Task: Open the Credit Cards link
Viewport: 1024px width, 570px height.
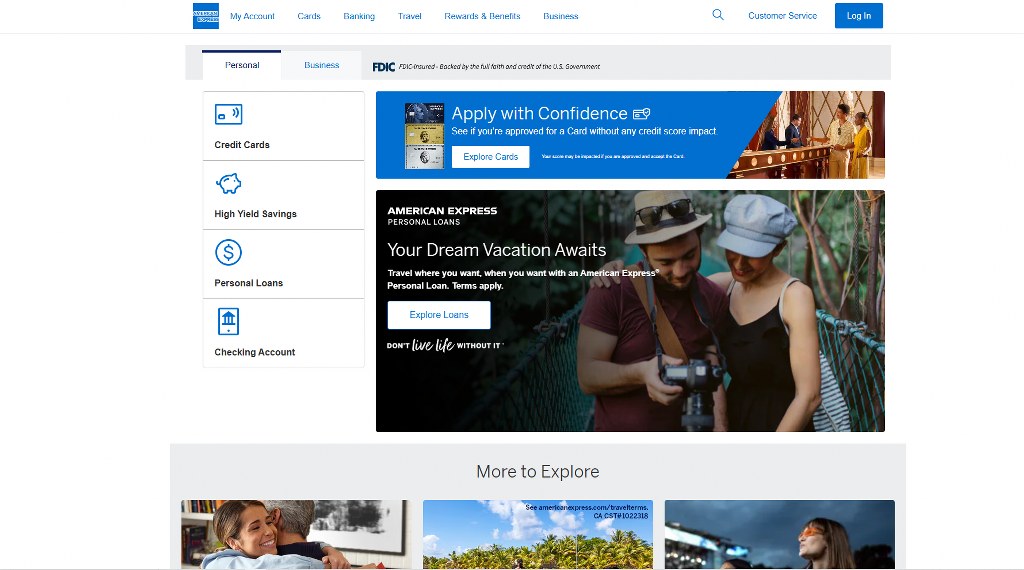Action: click(x=283, y=126)
